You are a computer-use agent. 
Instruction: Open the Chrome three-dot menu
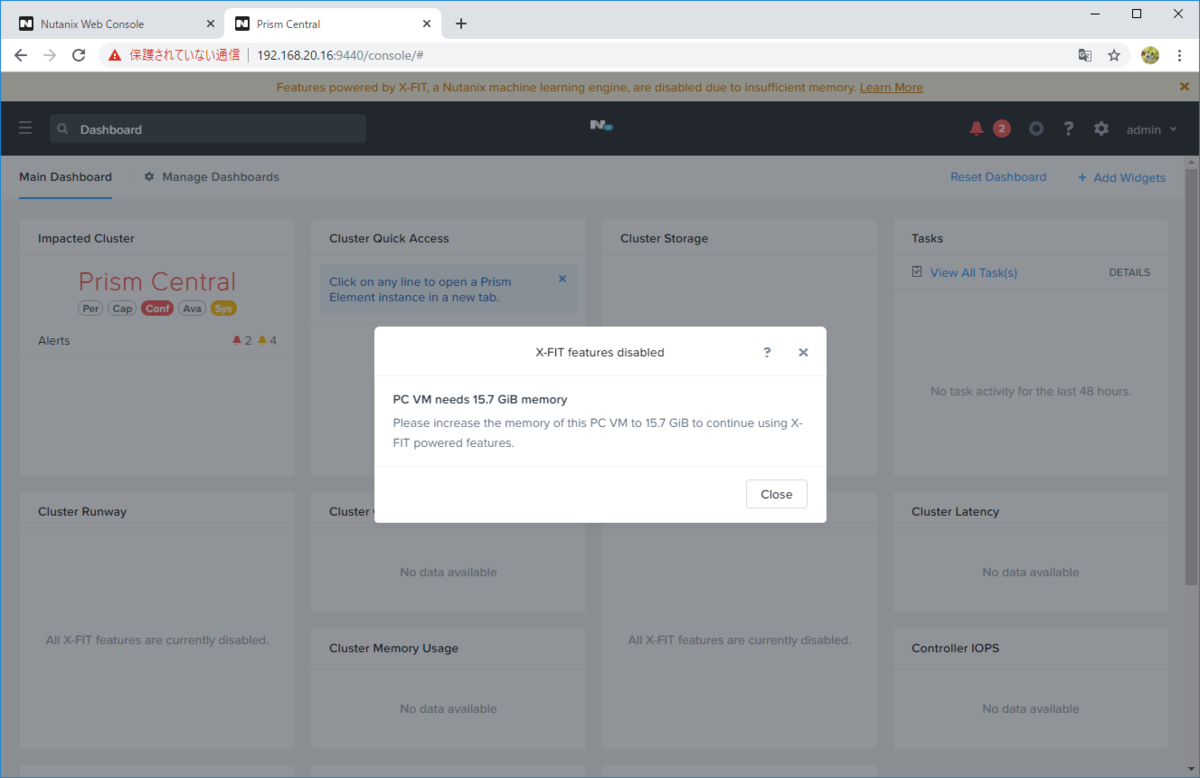[1181, 55]
